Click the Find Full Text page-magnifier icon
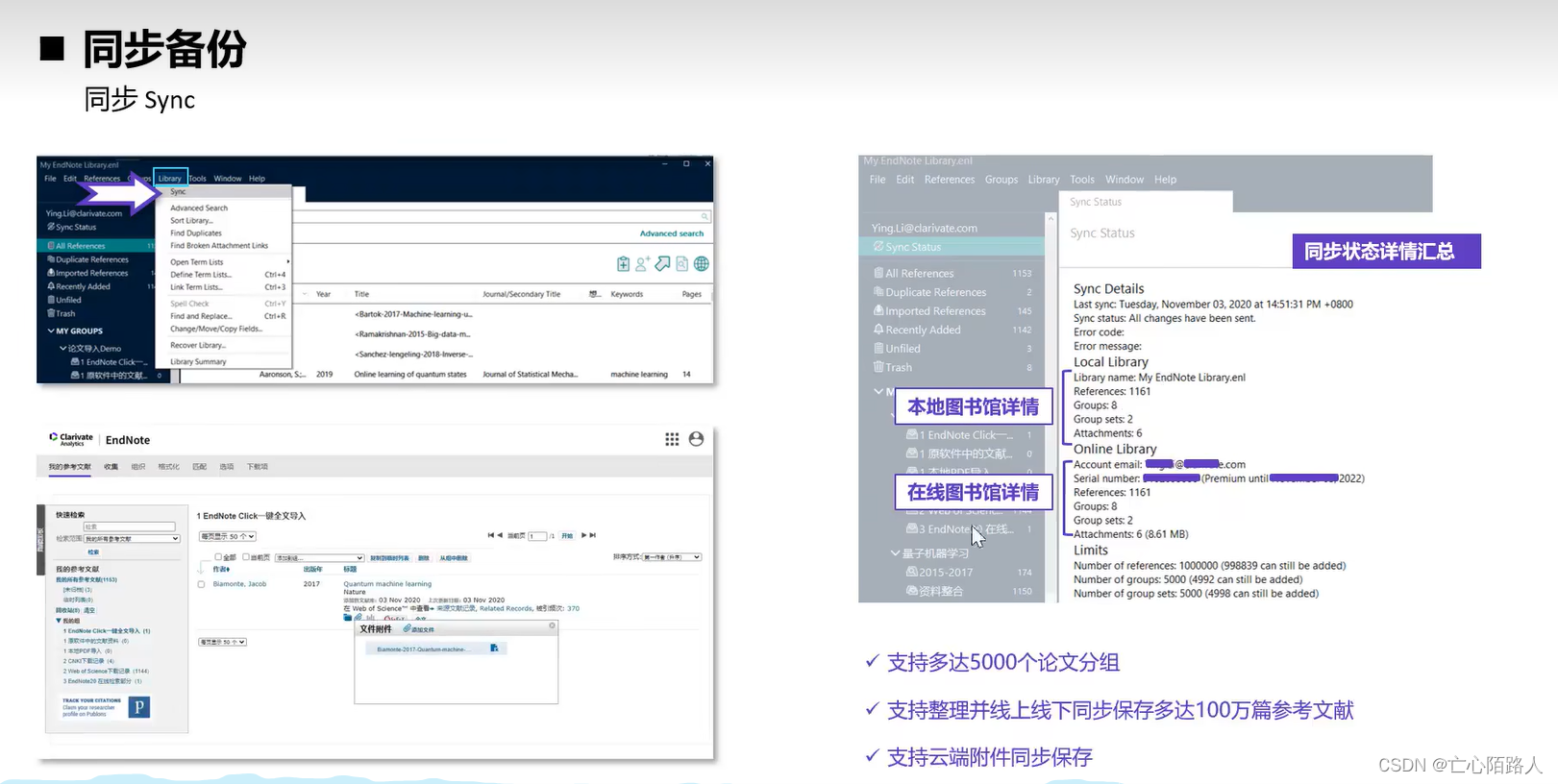Image resolution: width=1558 pixels, height=784 pixels. (681, 264)
